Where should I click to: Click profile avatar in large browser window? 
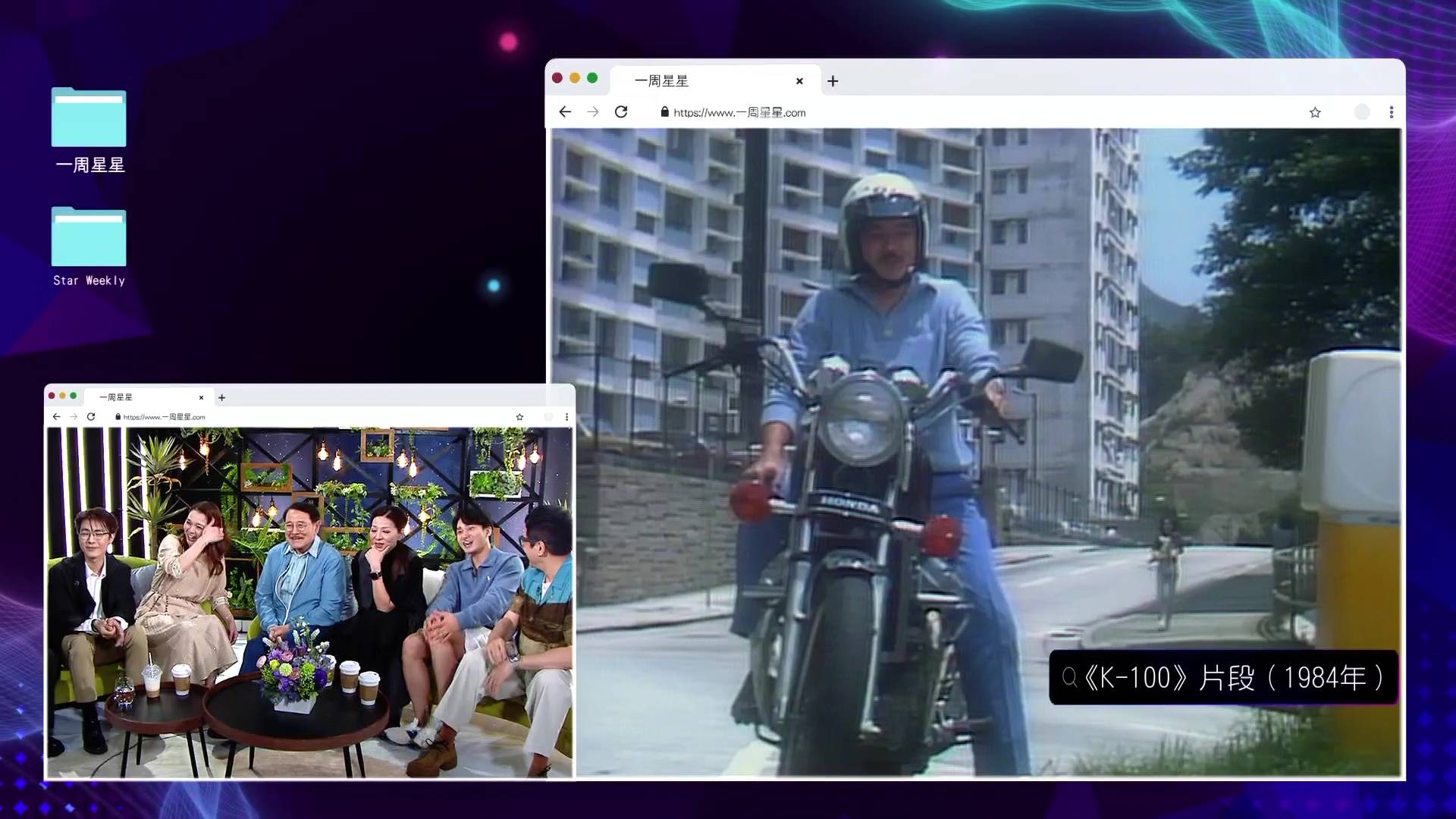[1362, 112]
